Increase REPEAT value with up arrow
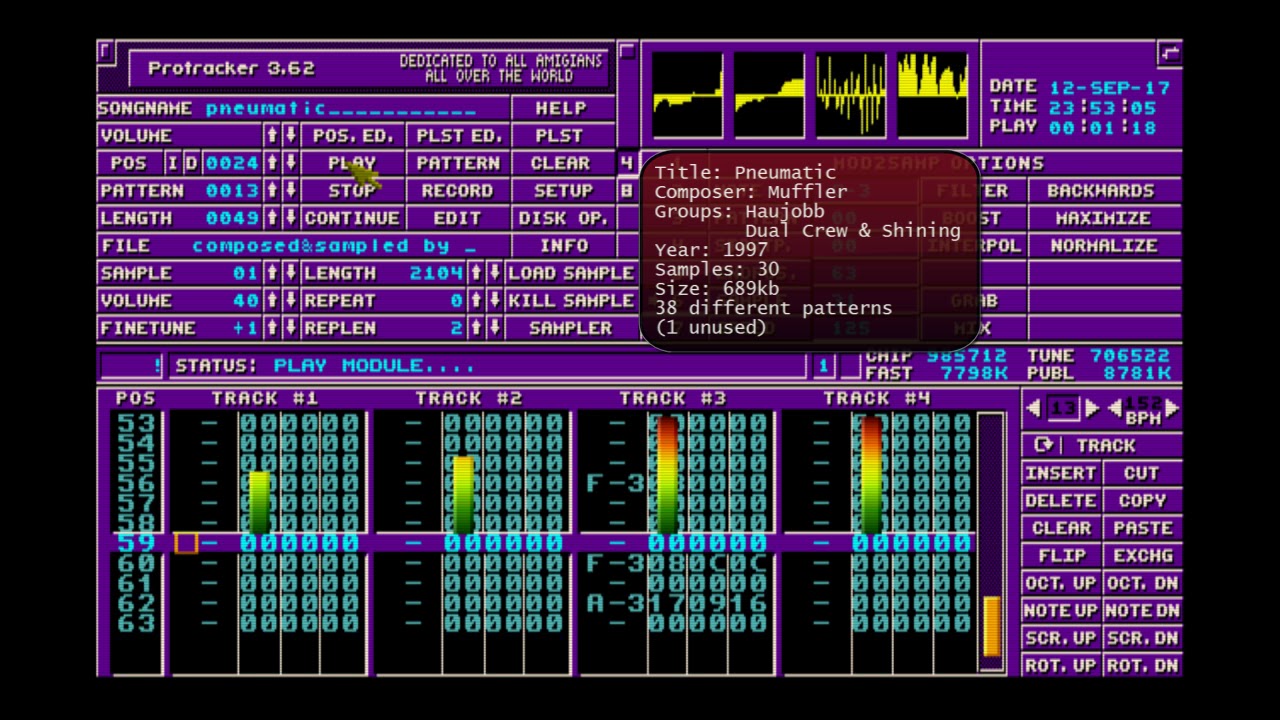Image resolution: width=1280 pixels, height=720 pixels. coord(476,300)
